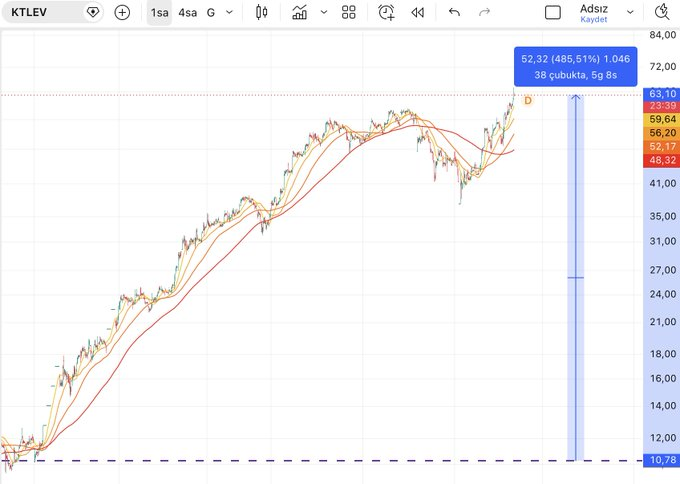Switch to the 4sa timeframe
This screenshot has height=484, width=680.
187,13
